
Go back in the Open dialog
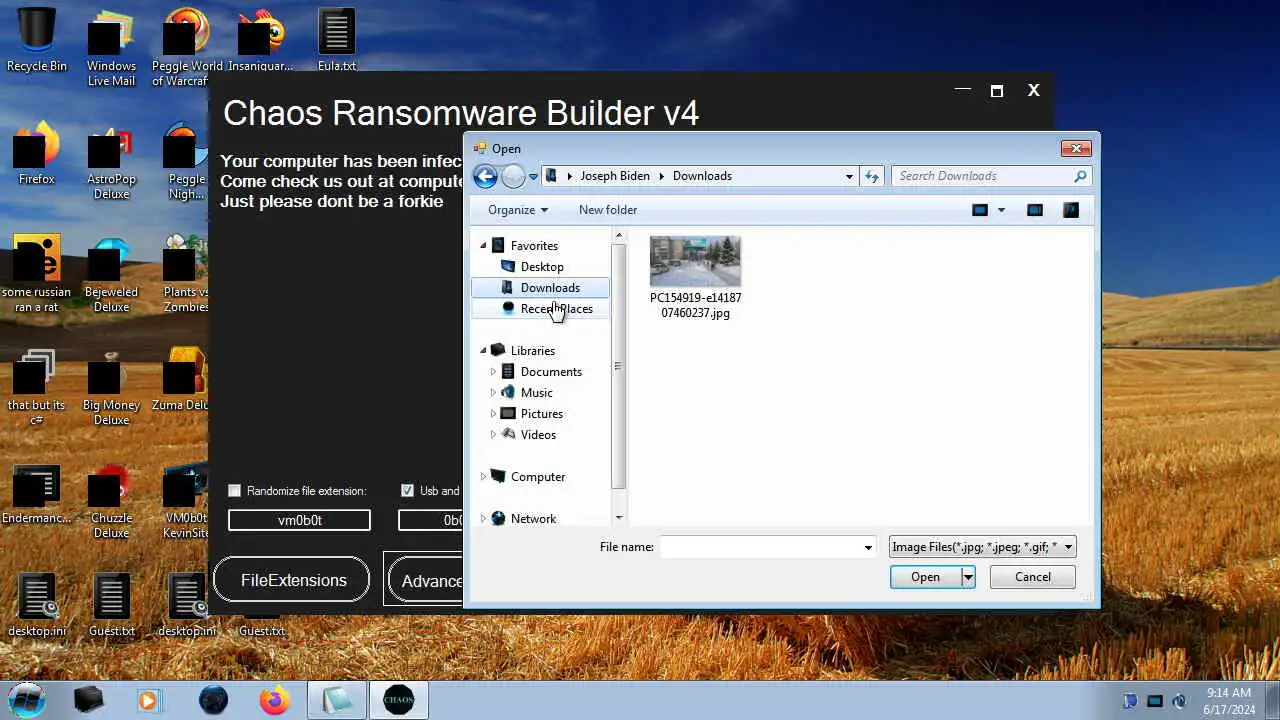485,176
